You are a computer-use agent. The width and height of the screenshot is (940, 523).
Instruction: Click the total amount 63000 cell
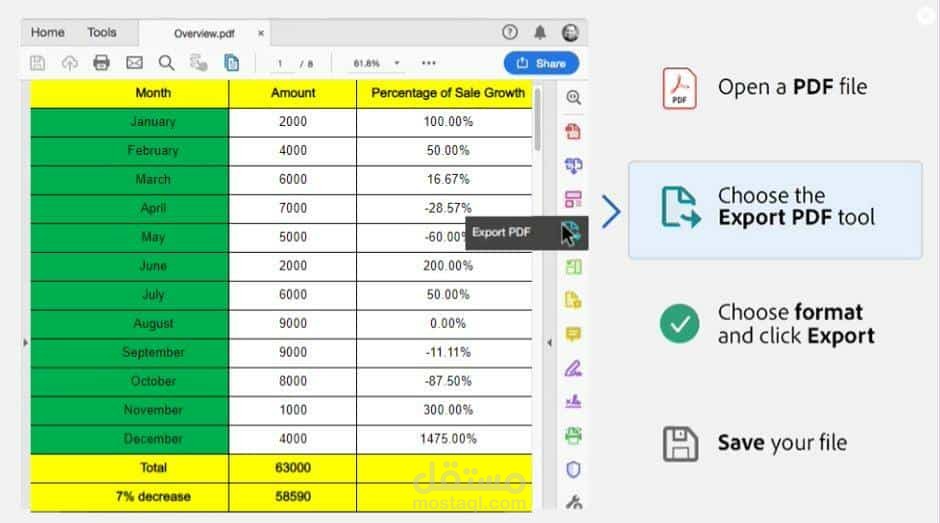pyautogui.click(x=293, y=468)
